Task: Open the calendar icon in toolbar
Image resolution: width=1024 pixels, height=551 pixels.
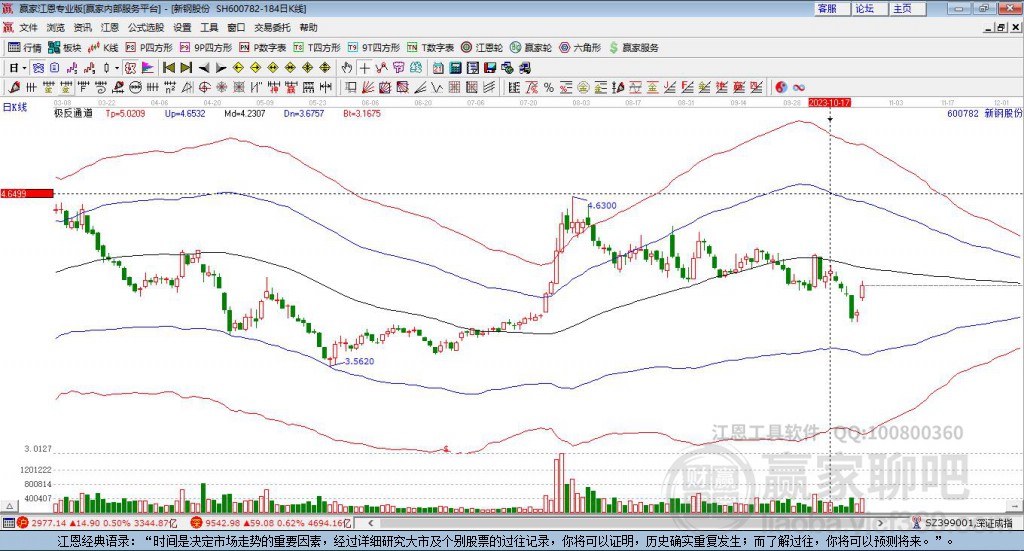Action: pyautogui.click(x=438, y=68)
